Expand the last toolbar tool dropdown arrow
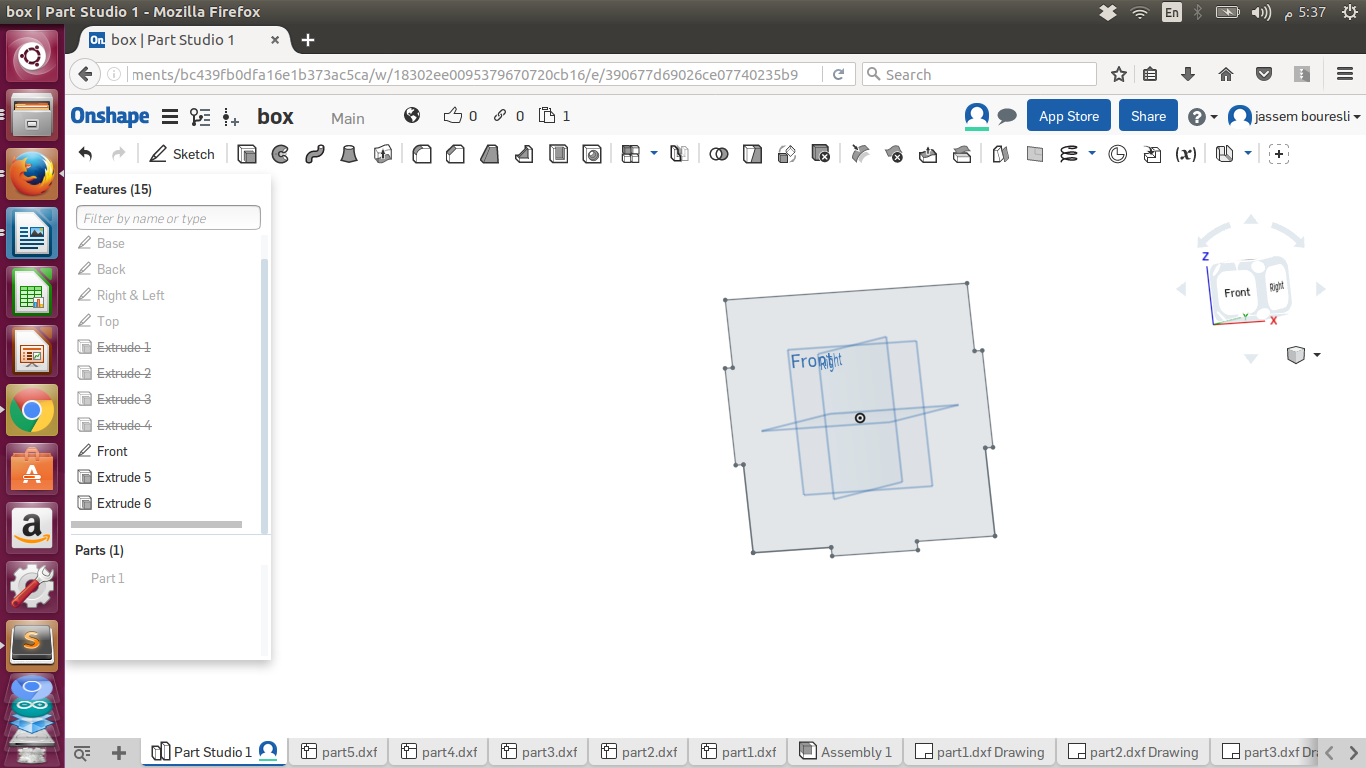 point(1248,153)
